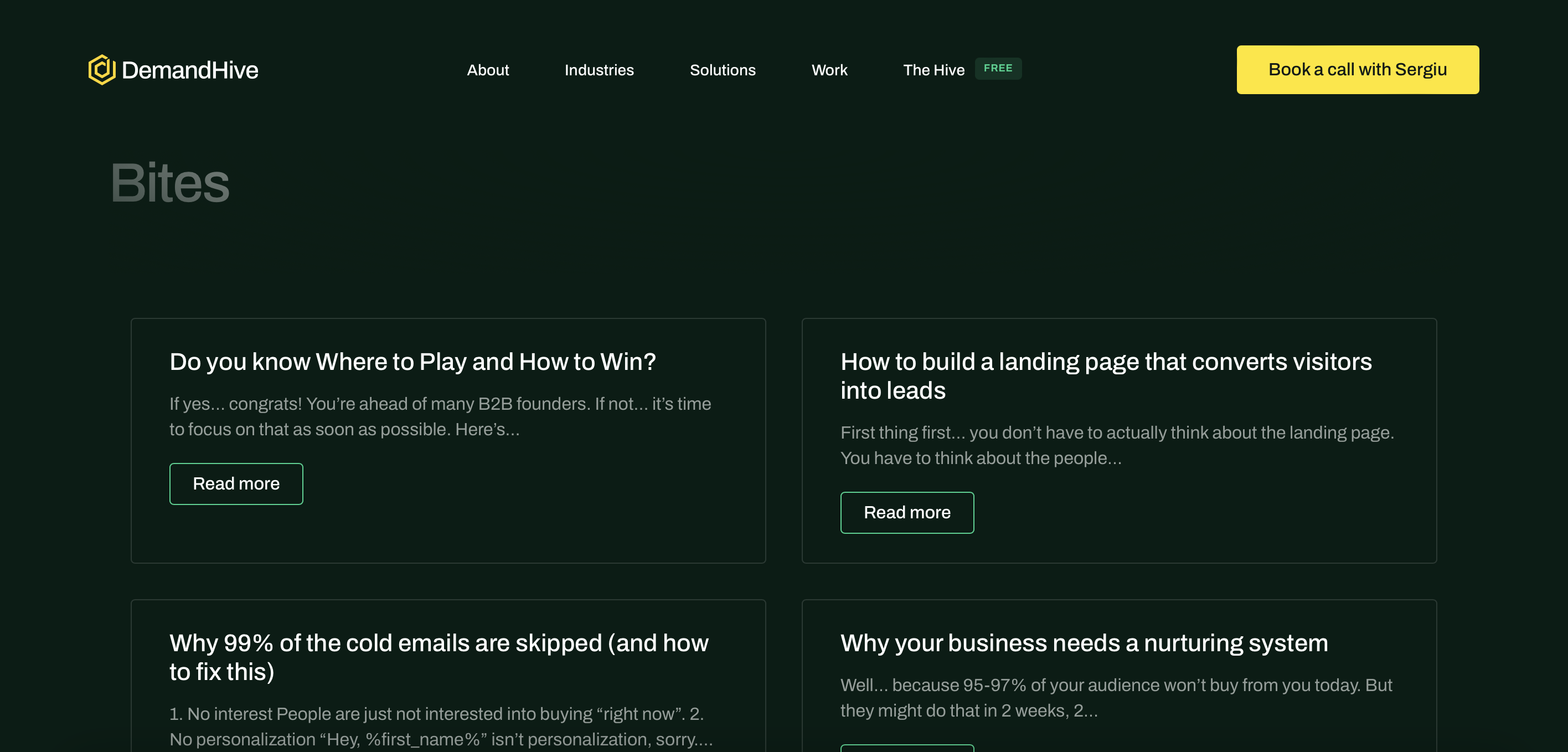Open the About menu item

(488, 70)
